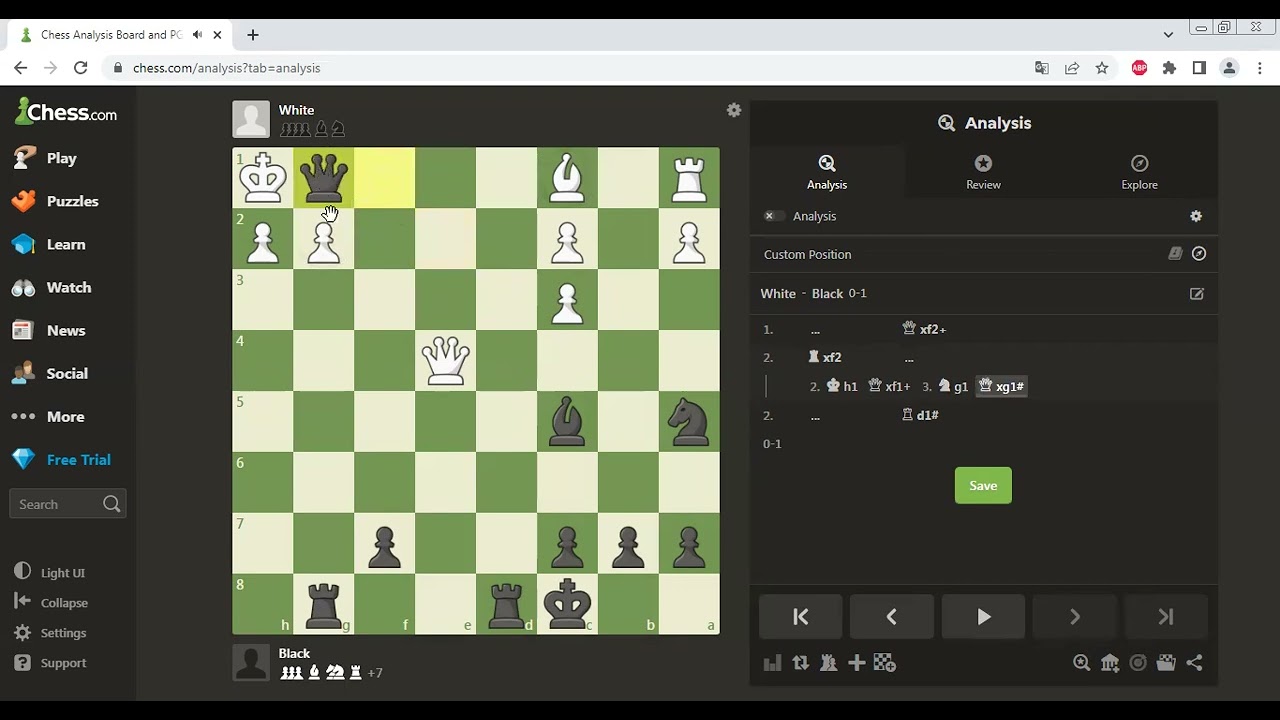Click the green Save button
The height and width of the screenshot is (720, 1280).
pyautogui.click(x=983, y=485)
